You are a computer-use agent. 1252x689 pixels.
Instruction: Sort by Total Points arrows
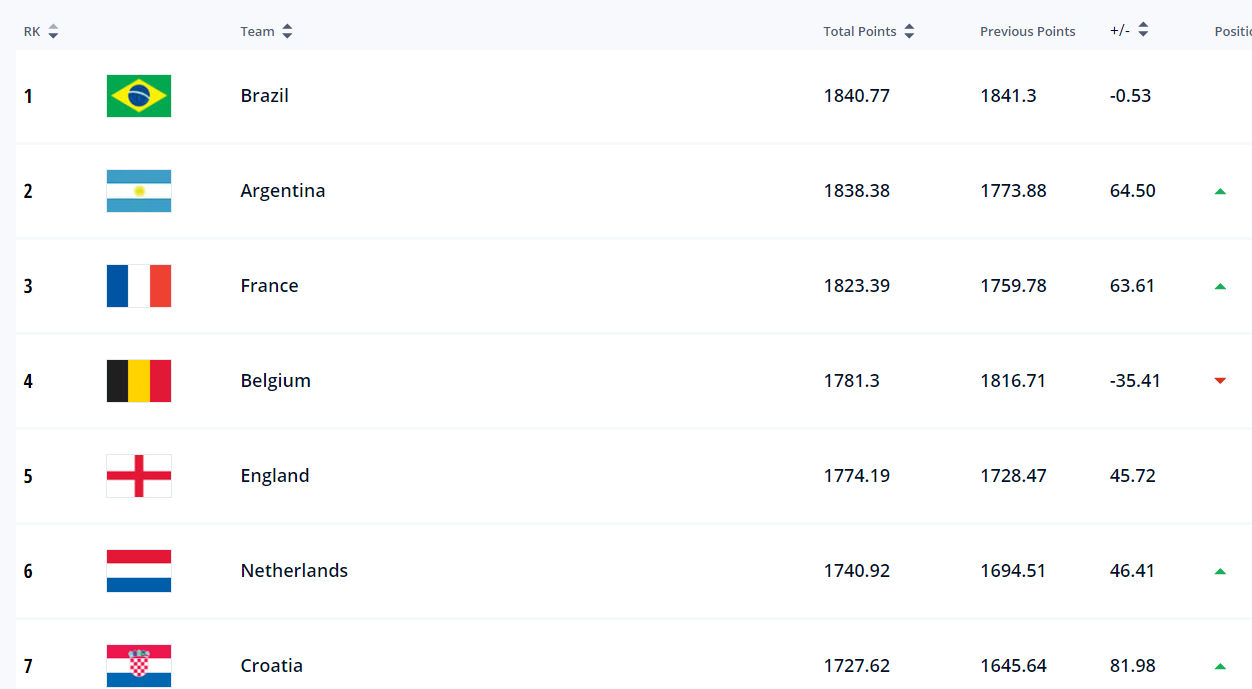coord(909,32)
